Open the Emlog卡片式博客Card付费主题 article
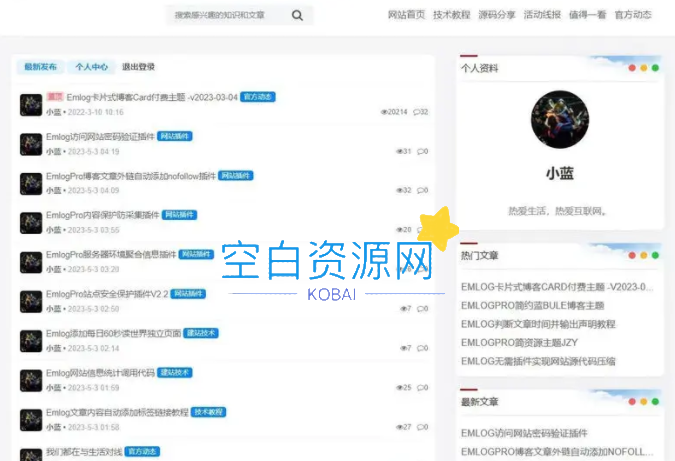This screenshot has width=675, height=461. pos(152,97)
